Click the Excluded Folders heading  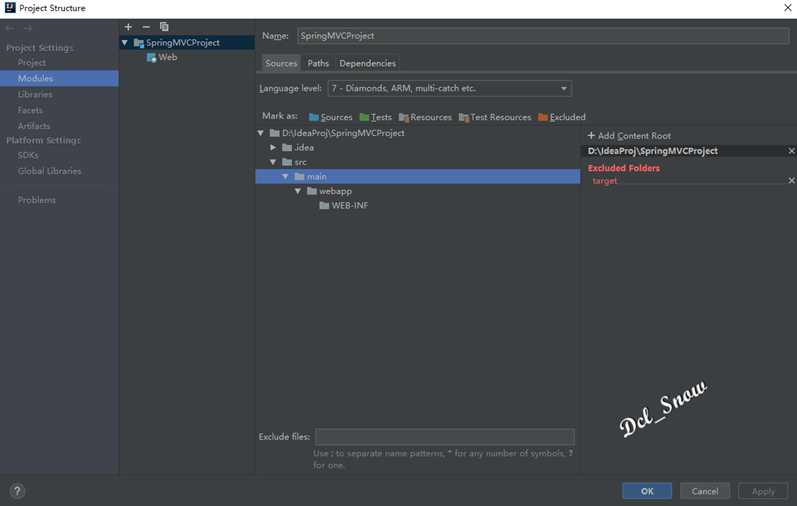coord(624,168)
